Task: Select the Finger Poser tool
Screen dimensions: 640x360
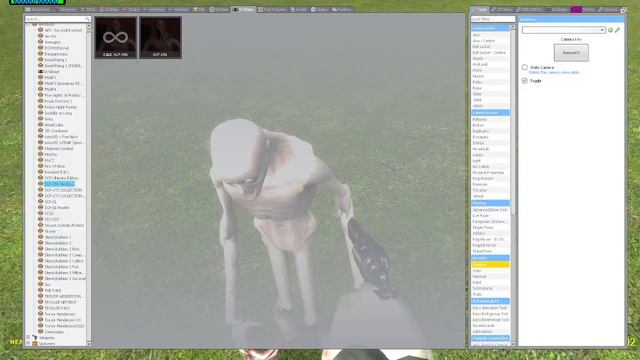Action: pos(490,227)
